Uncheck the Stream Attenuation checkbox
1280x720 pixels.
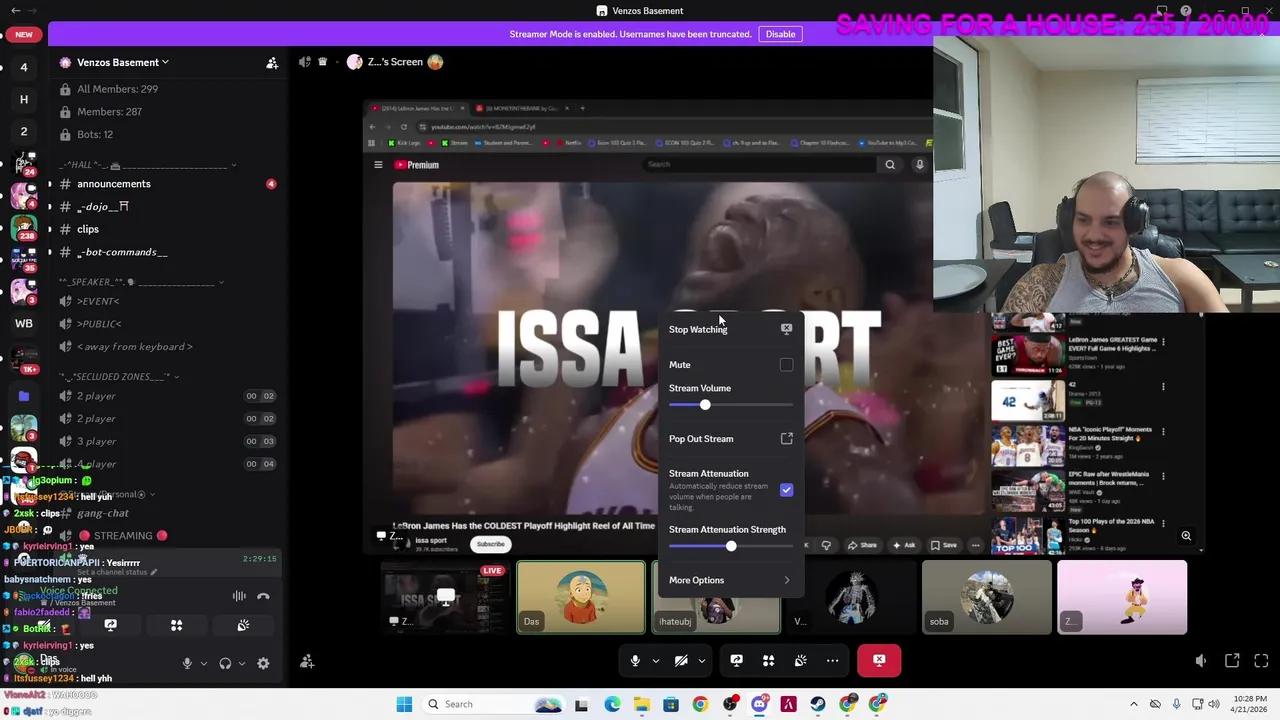click(x=787, y=490)
